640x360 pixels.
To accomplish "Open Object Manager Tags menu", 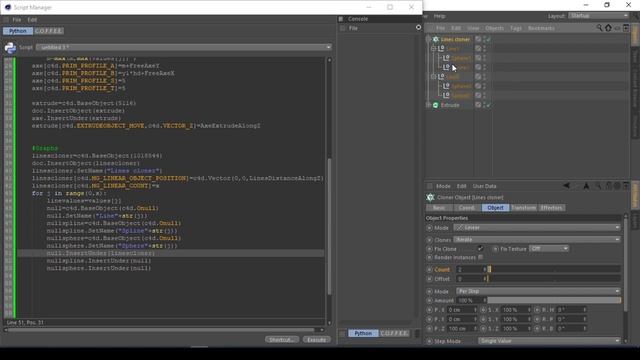I will (516, 28).
